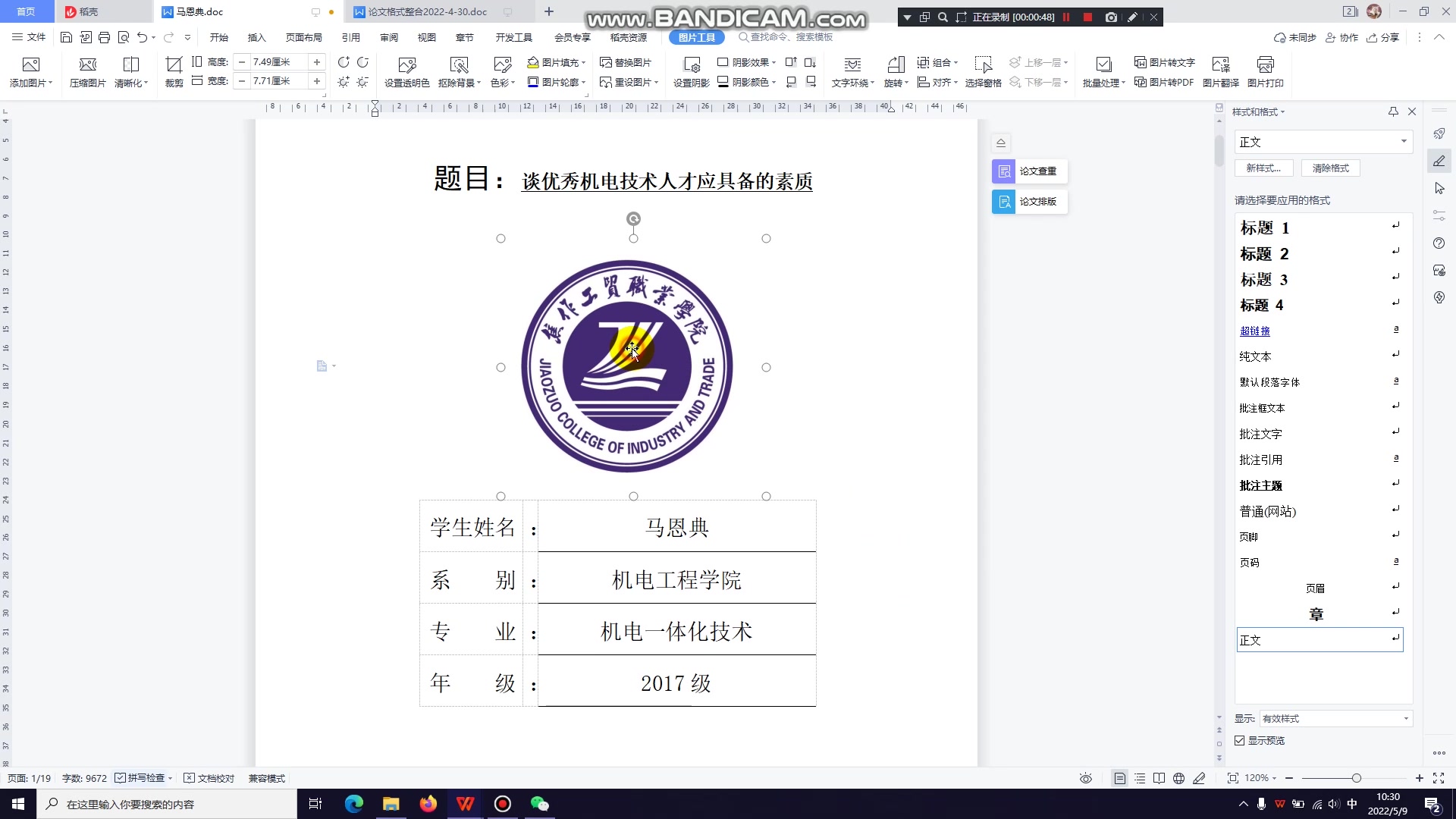Viewport: 1456px width, 819px height.
Task: Open the 文件 file menu
Action: tap(29, 37)
